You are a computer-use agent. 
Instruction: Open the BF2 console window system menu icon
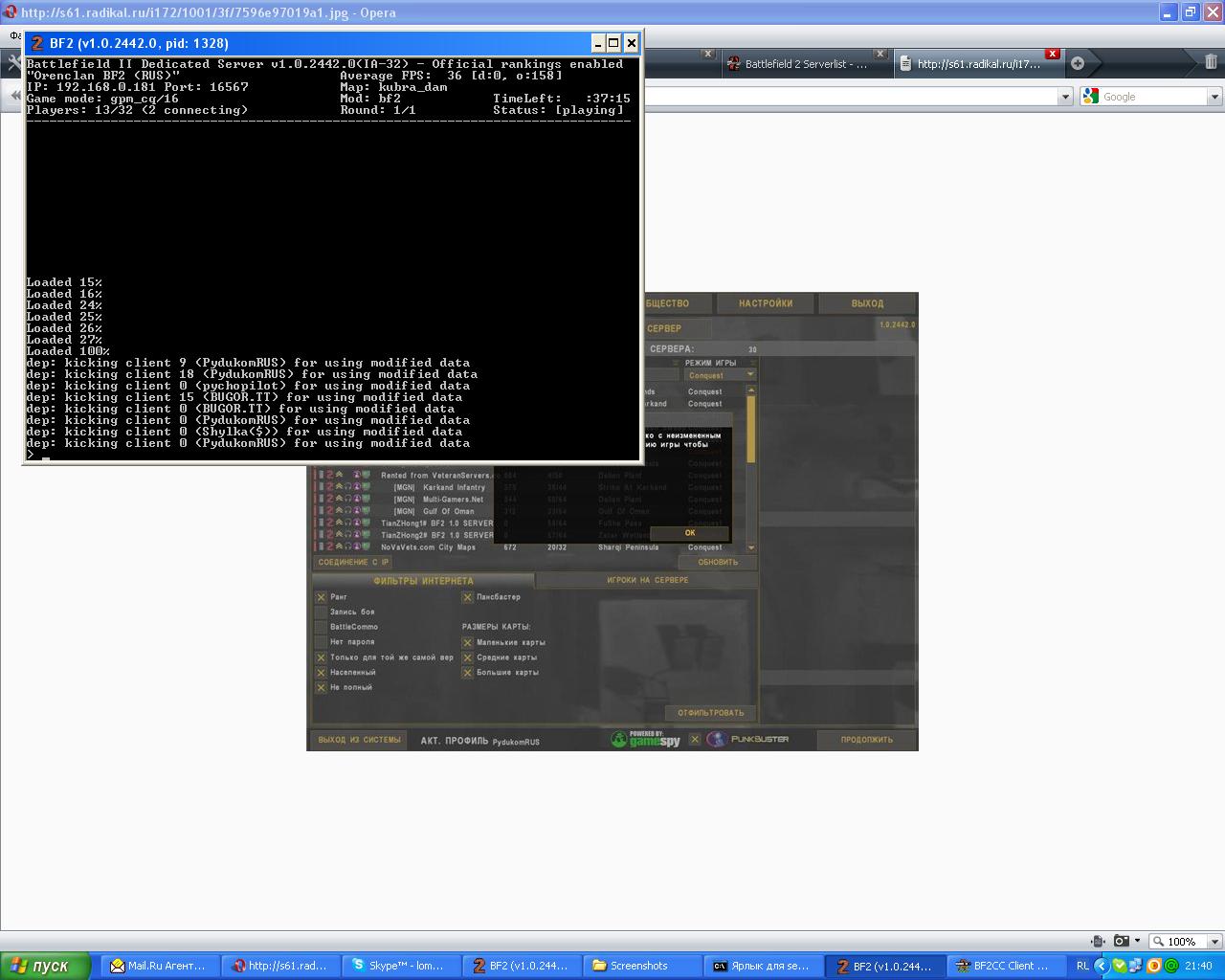pos(37,43)
